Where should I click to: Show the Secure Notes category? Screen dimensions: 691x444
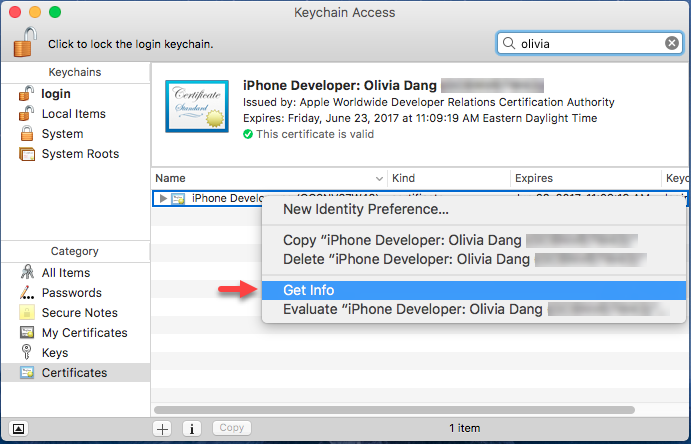pyautogui.click(x=77, y=313)
